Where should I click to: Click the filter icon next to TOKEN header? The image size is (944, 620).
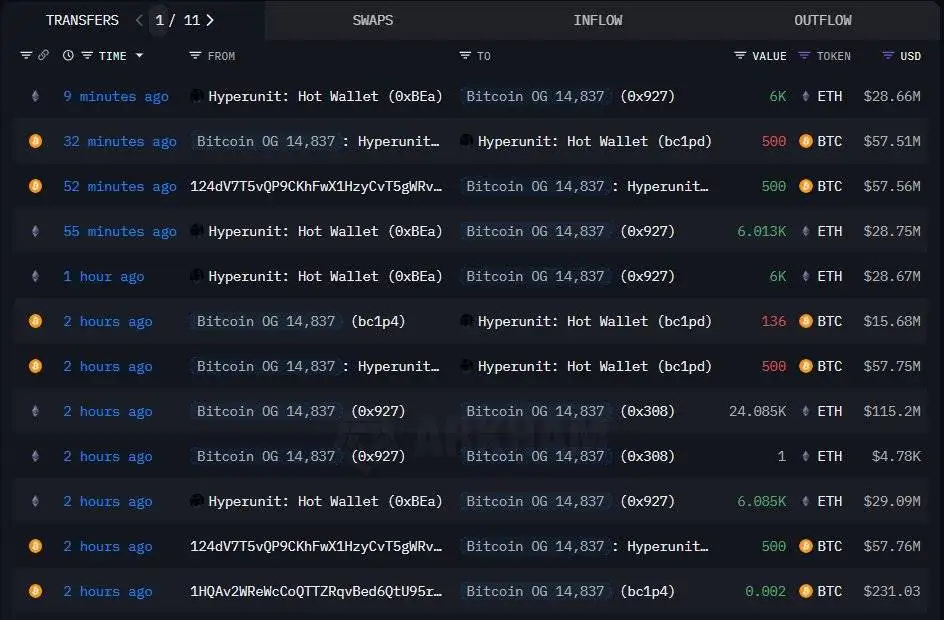[804, 56]
